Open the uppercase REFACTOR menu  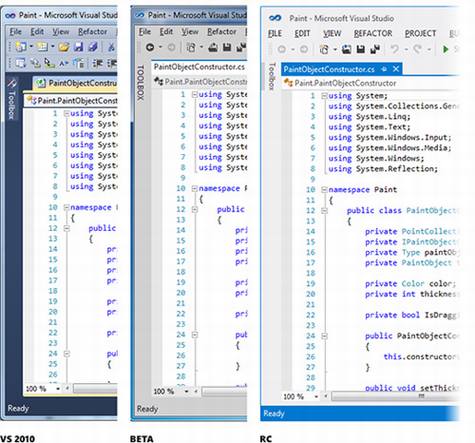(373, 33)
